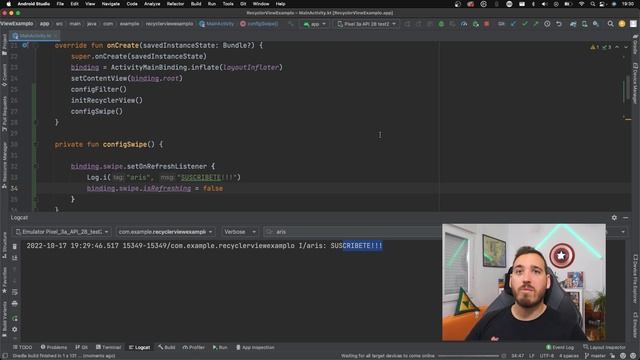Click the Logcat search field containing aris
The width and height of the screenshot is (640, 360).
(x=352, y=232)
